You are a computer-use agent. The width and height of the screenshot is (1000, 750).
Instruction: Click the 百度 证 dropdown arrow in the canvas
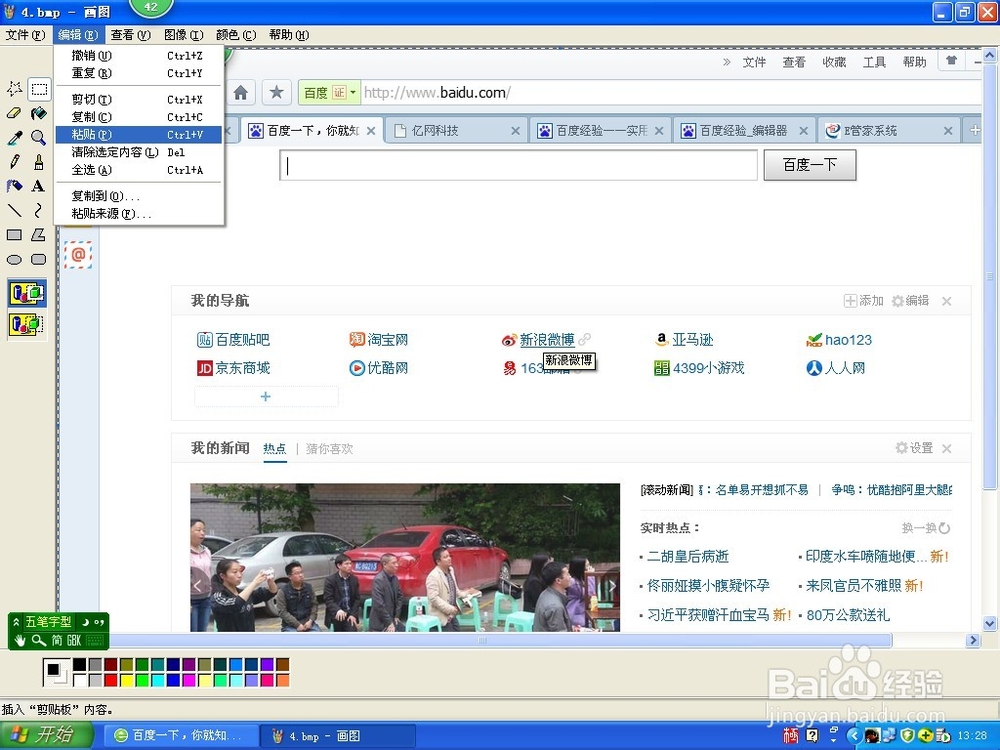353,92
